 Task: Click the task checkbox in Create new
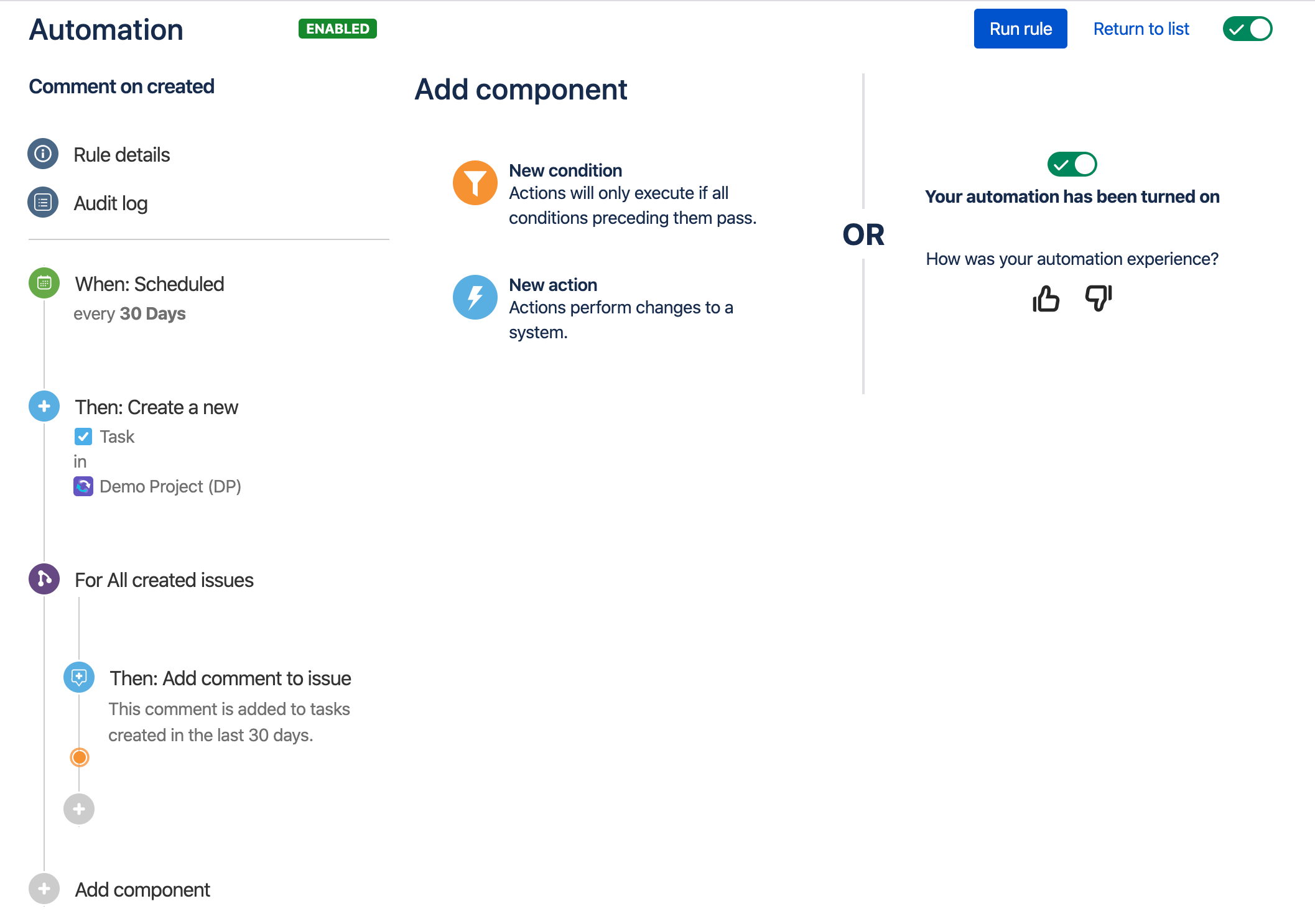tap(83, 436)
